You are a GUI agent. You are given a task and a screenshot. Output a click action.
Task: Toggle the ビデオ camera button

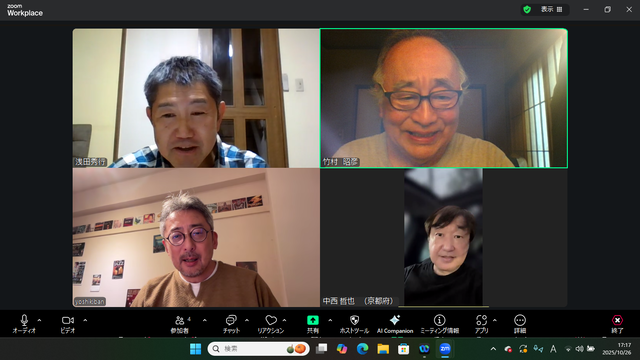68,324
